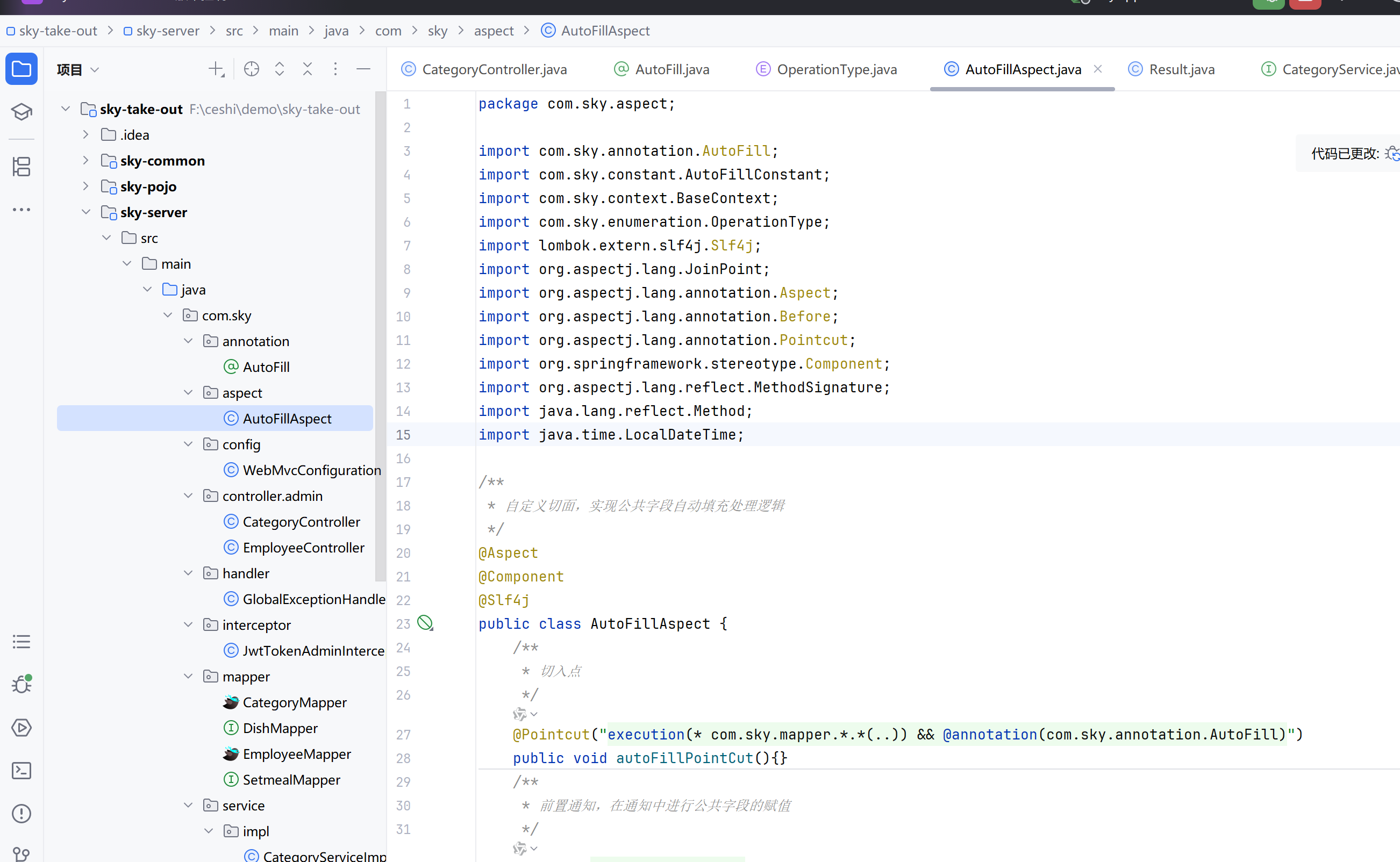Open the Terminal tool window
Viewport: 1400px width, 862px height.
[x=21, y=770]
